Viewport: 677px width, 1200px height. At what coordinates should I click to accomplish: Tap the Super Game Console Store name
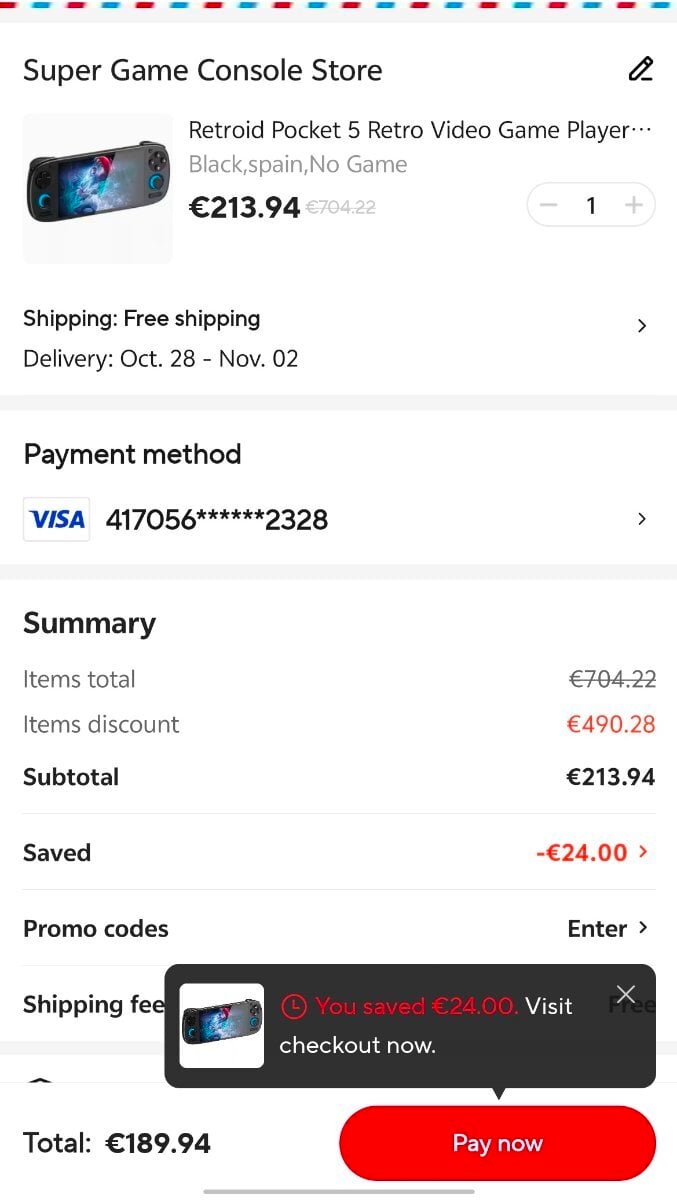click(x=202, y=70)
